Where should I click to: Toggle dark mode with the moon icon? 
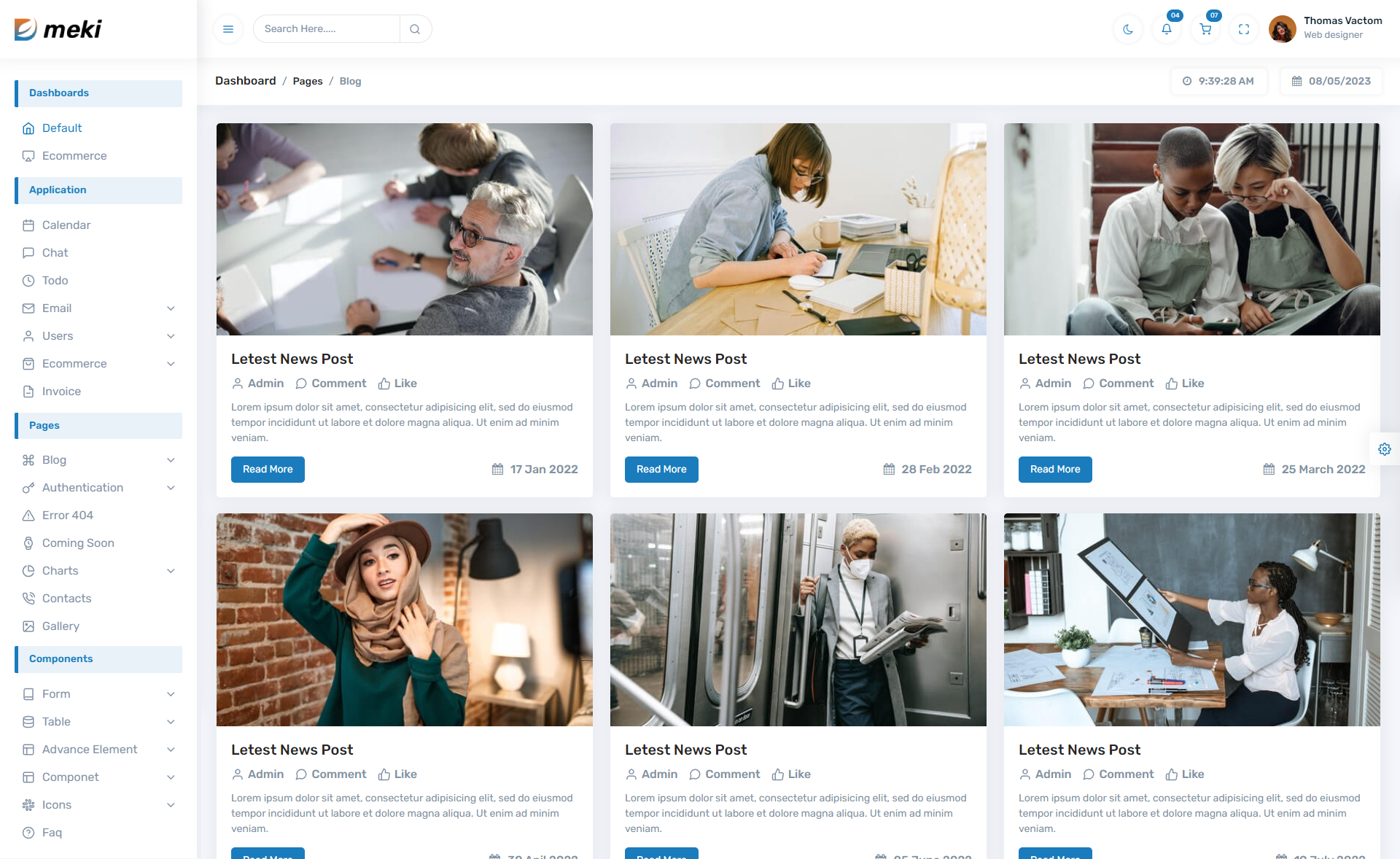click(1128, 29)
